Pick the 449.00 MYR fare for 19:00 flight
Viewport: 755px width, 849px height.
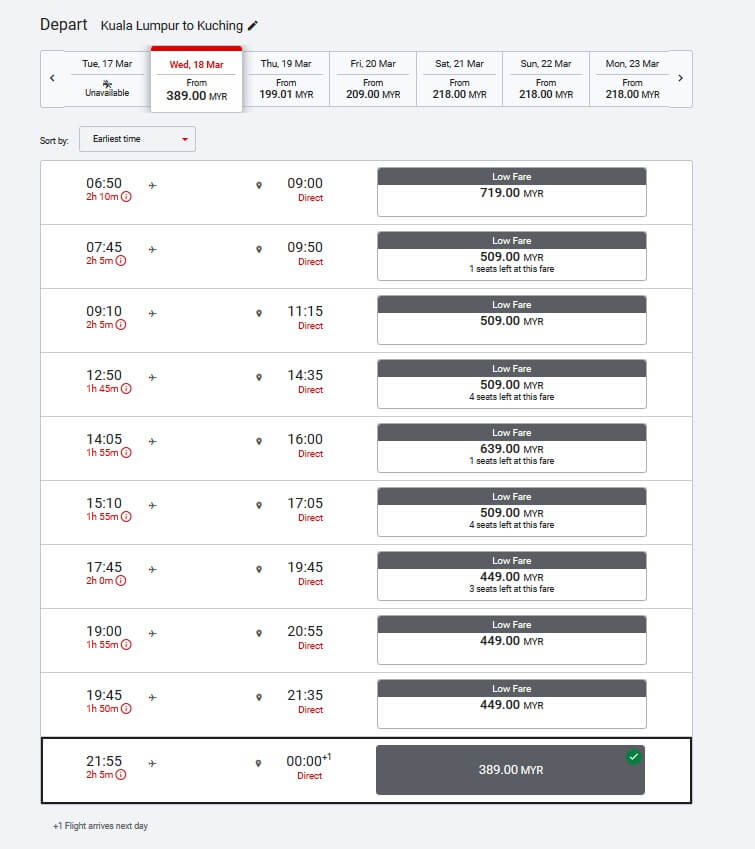[x=512, y=640]
